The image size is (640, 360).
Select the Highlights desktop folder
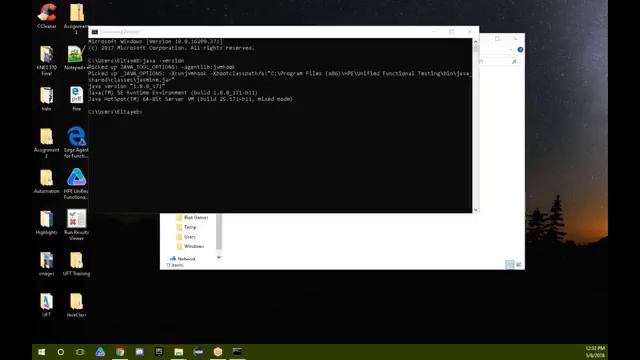47,222
